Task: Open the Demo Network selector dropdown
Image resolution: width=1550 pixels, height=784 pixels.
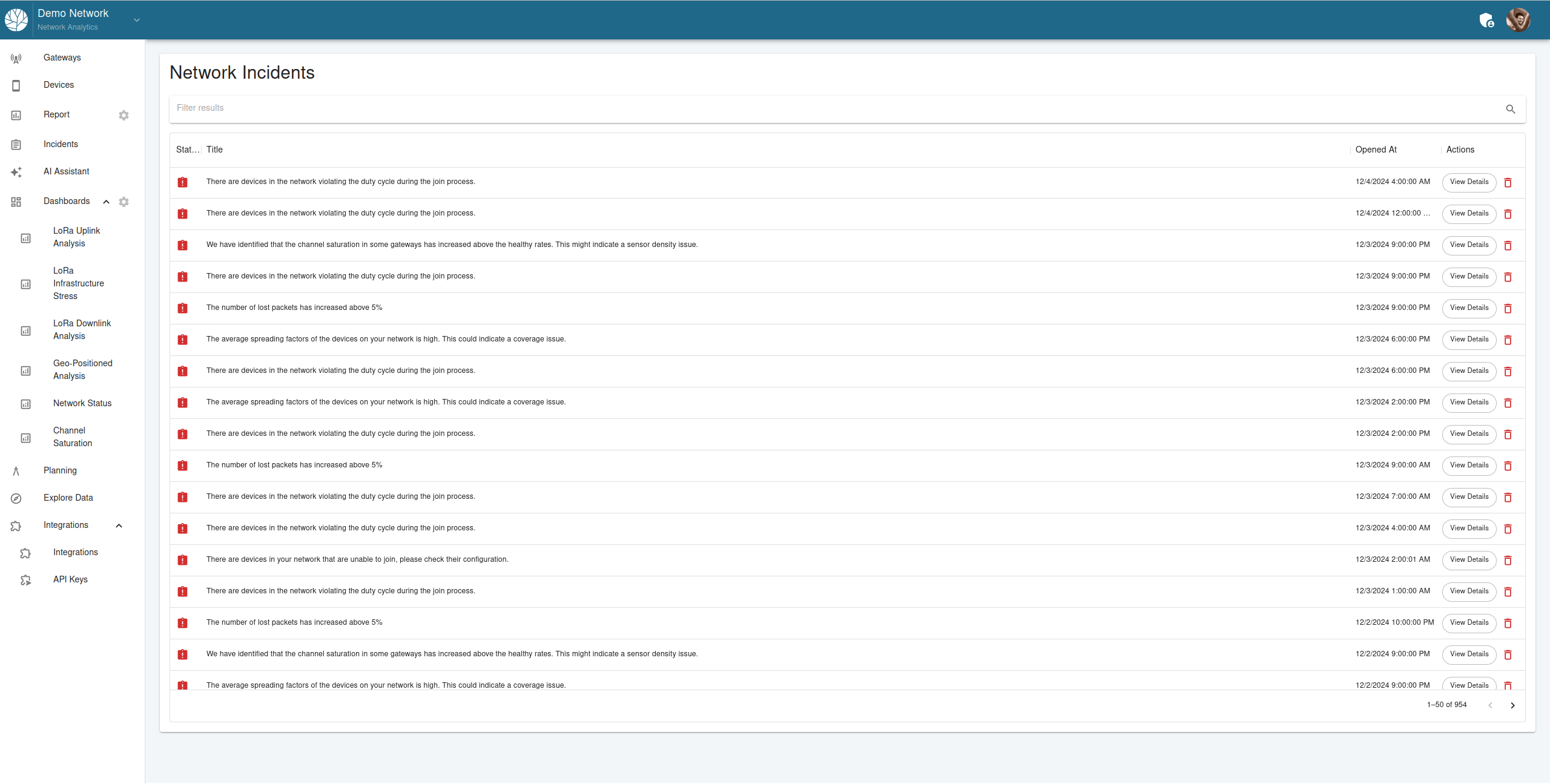Action: [137, 20]
